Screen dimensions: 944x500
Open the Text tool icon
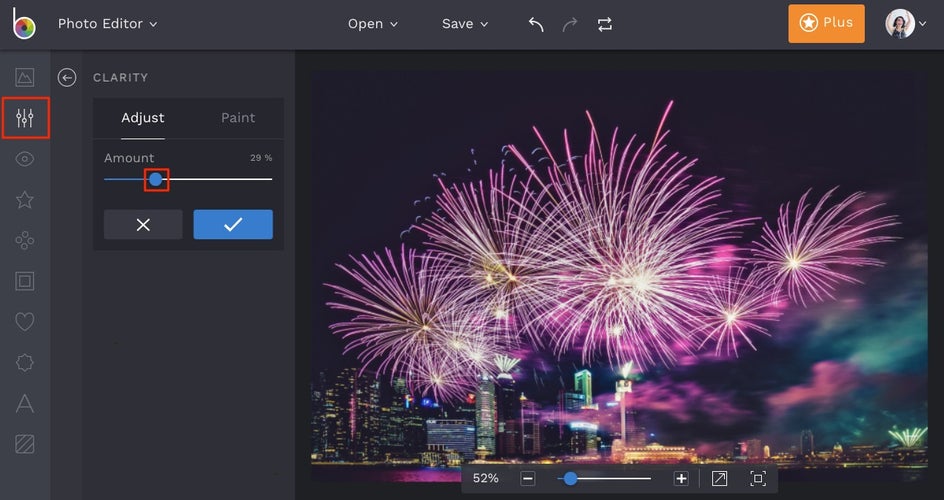pos(25,403)
